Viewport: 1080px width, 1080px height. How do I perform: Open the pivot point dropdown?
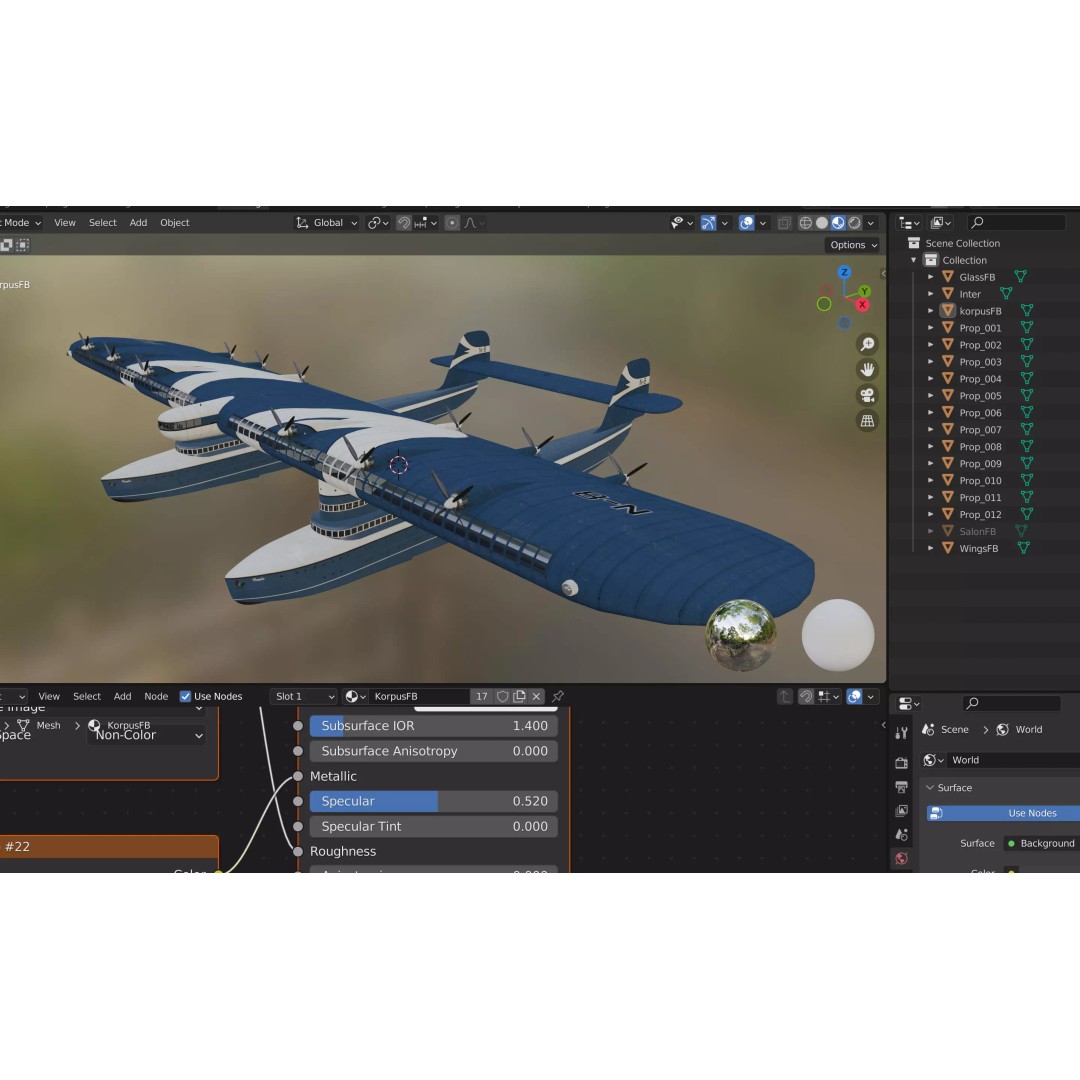click(x=378, y=222)
